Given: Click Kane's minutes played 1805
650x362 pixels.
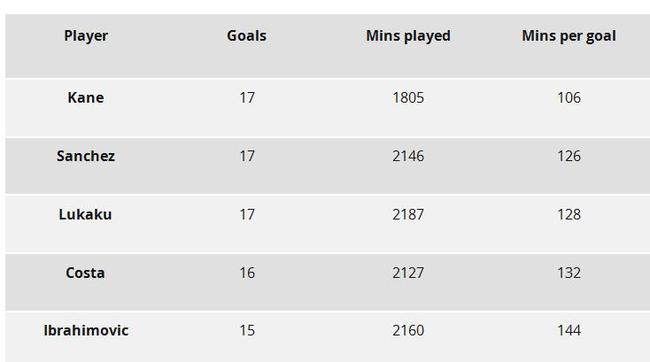Looking at the screenshot, I should (x=408, y=98).
